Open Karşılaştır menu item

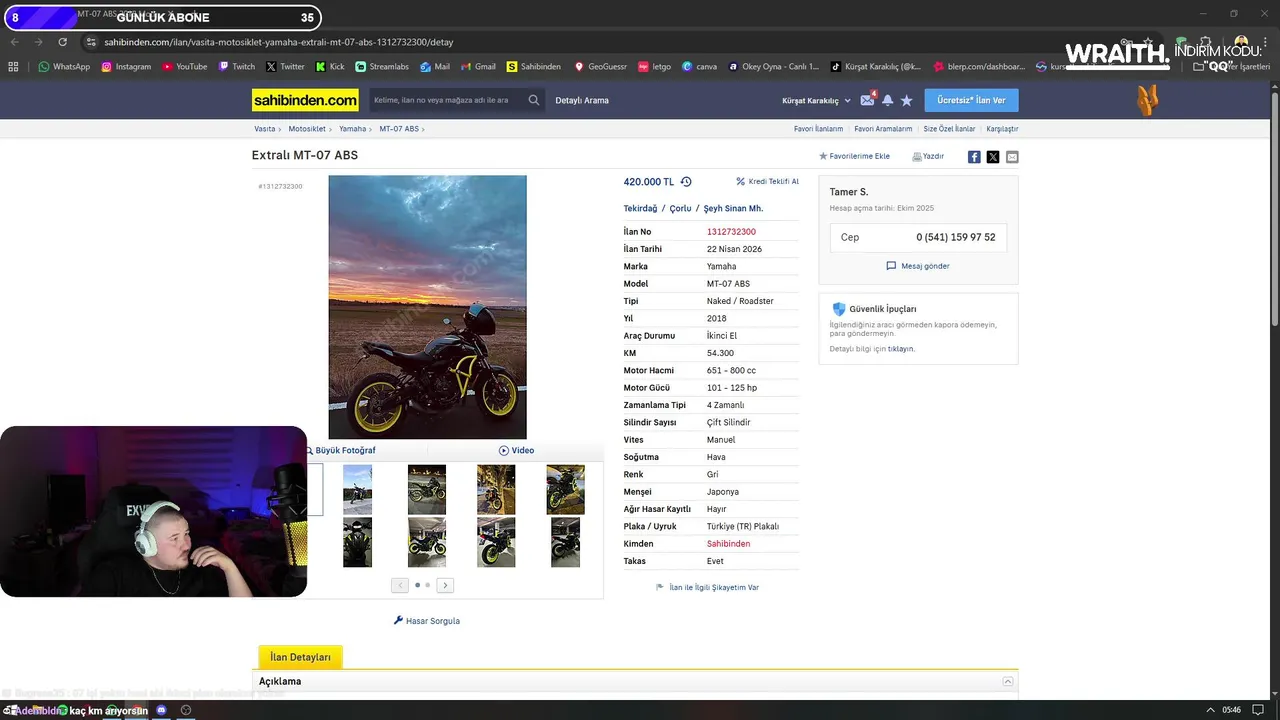click(x=1002, y=129)
